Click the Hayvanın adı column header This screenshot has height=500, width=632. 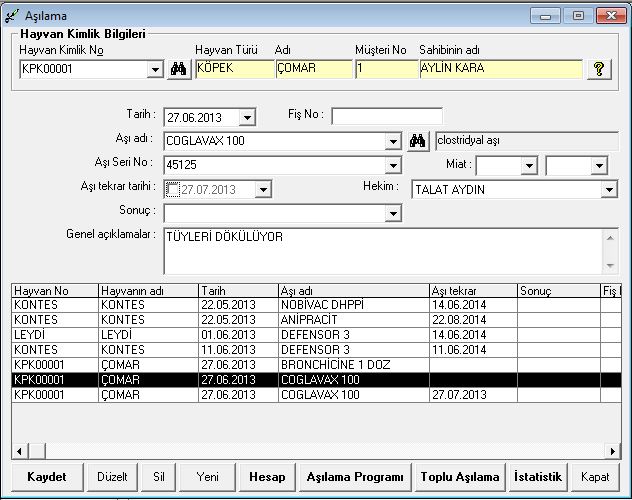(148, 290)
